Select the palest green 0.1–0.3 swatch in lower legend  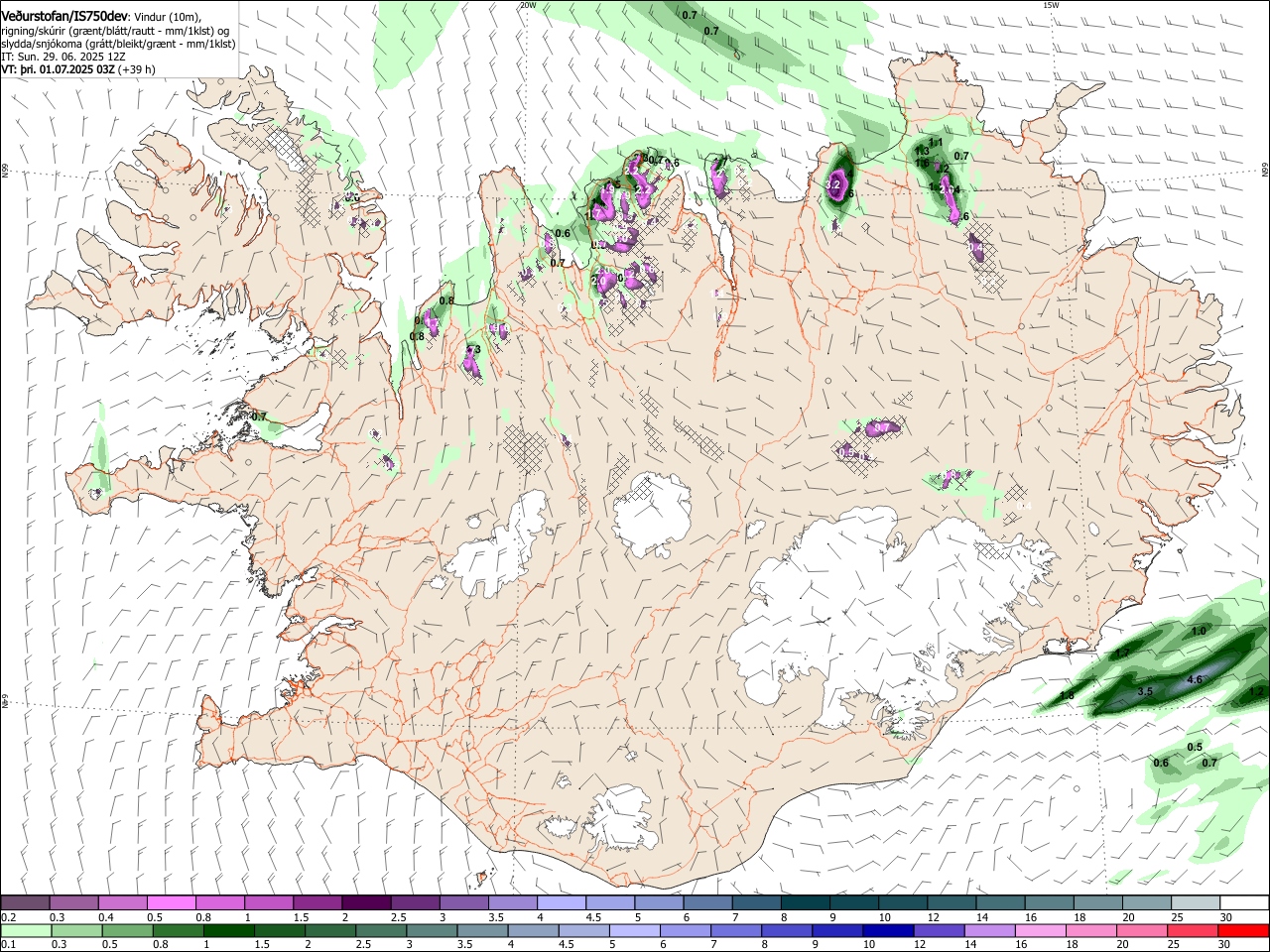click(x=26, y=931)
